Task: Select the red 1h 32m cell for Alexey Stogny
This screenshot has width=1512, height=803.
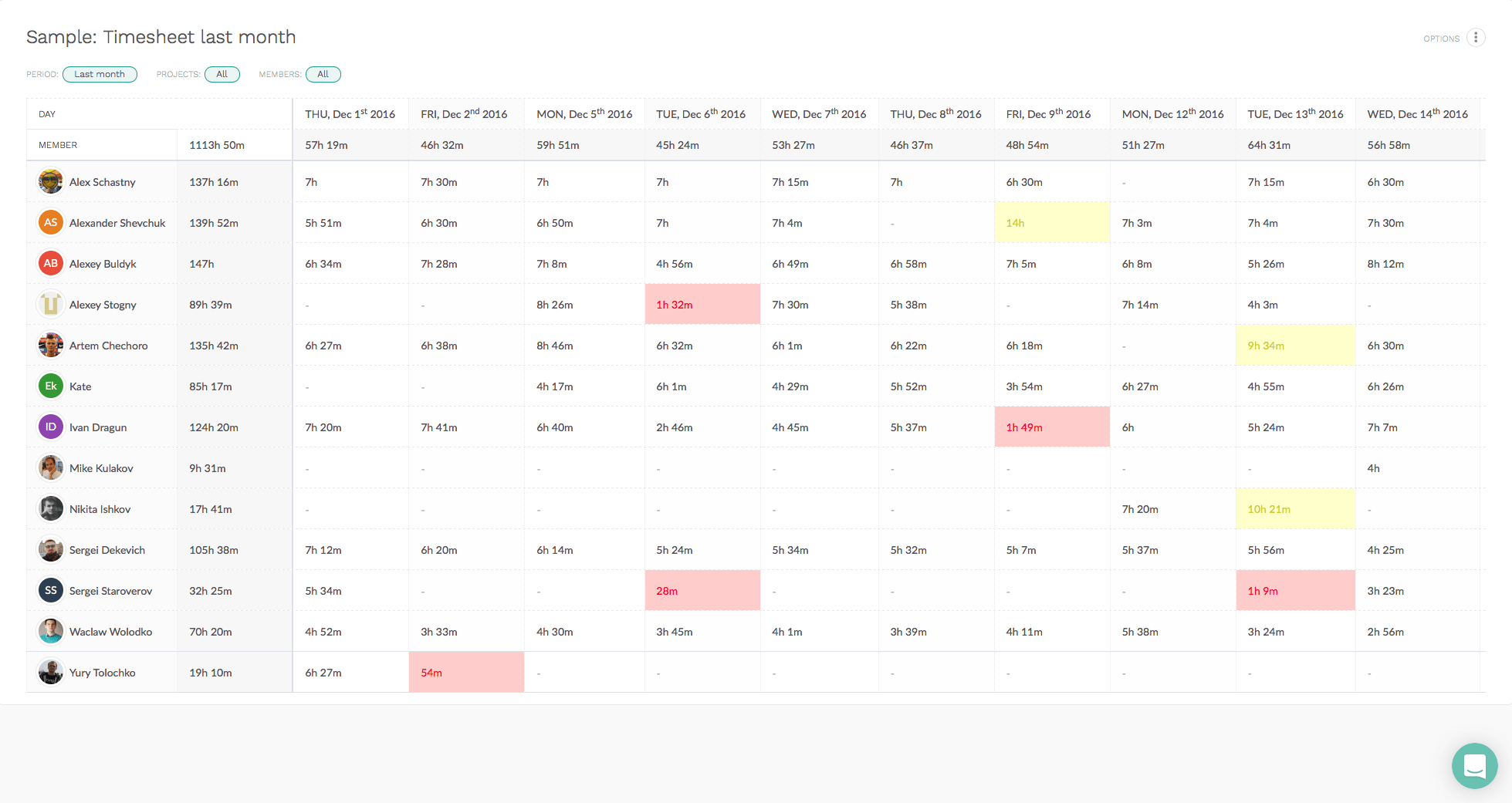Action: 702,305
